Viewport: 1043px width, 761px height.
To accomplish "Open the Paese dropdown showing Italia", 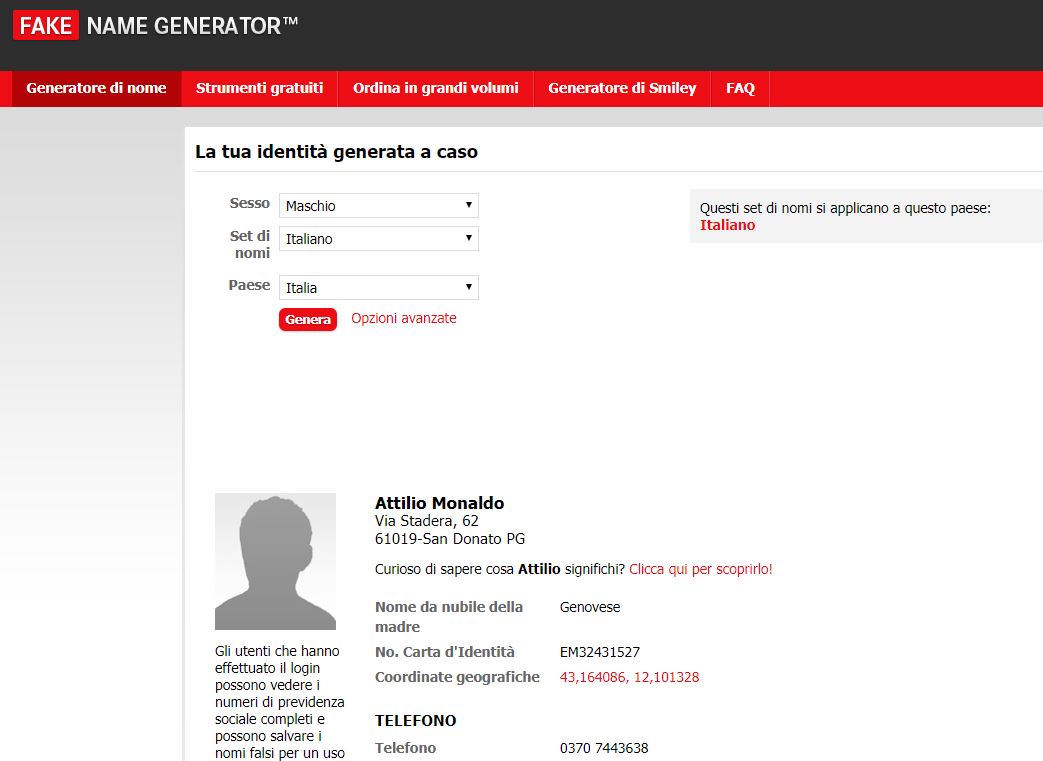I will pyautogui.click(x=378, y=288).
